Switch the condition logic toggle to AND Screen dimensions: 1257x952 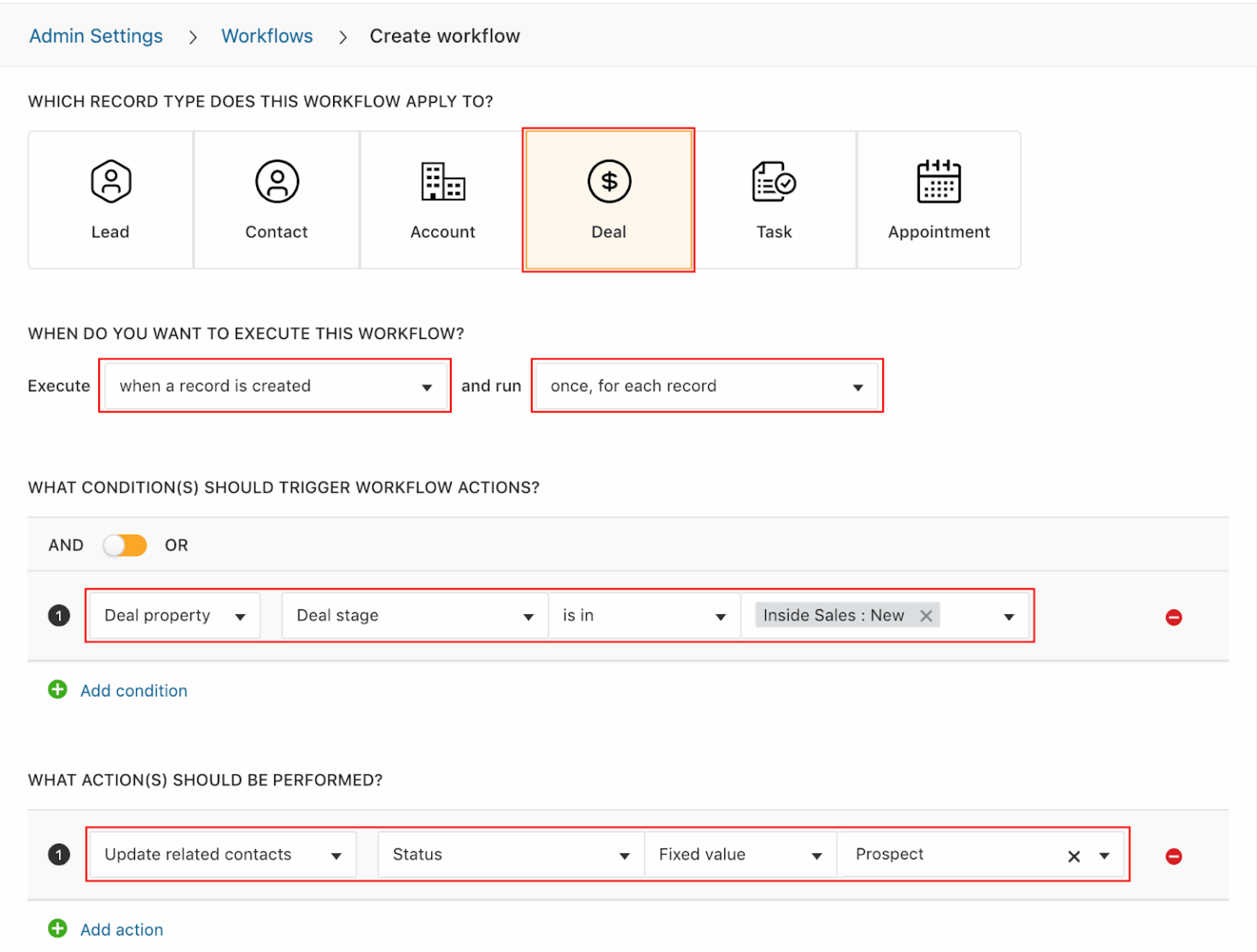pos(124,544)
